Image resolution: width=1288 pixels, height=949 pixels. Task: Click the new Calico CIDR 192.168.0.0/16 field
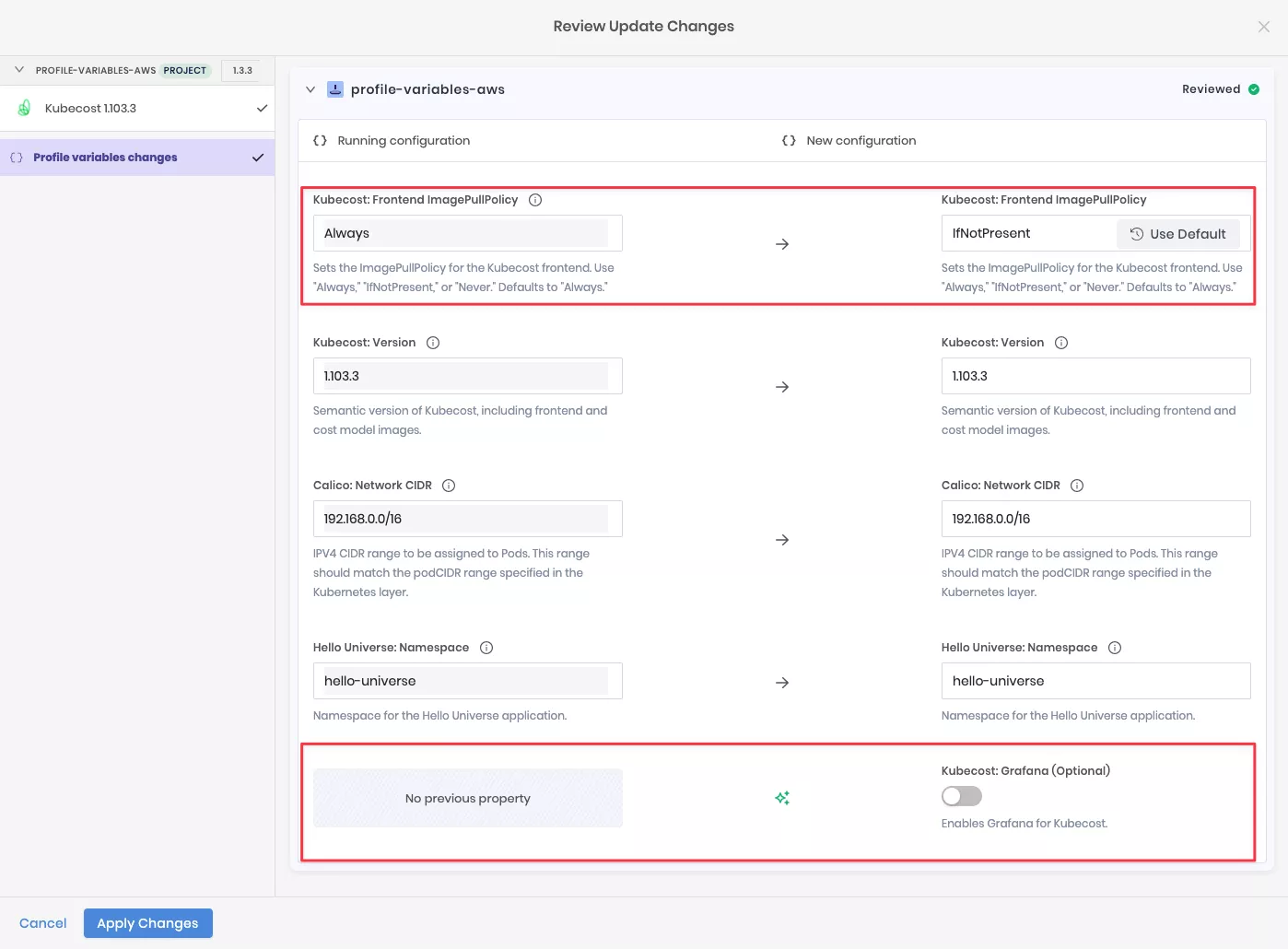pos(1096,519)
